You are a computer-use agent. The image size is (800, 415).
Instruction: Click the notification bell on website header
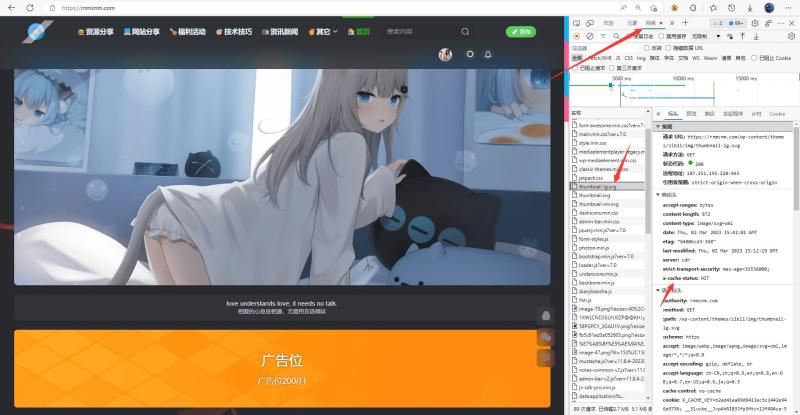[488, 54]
